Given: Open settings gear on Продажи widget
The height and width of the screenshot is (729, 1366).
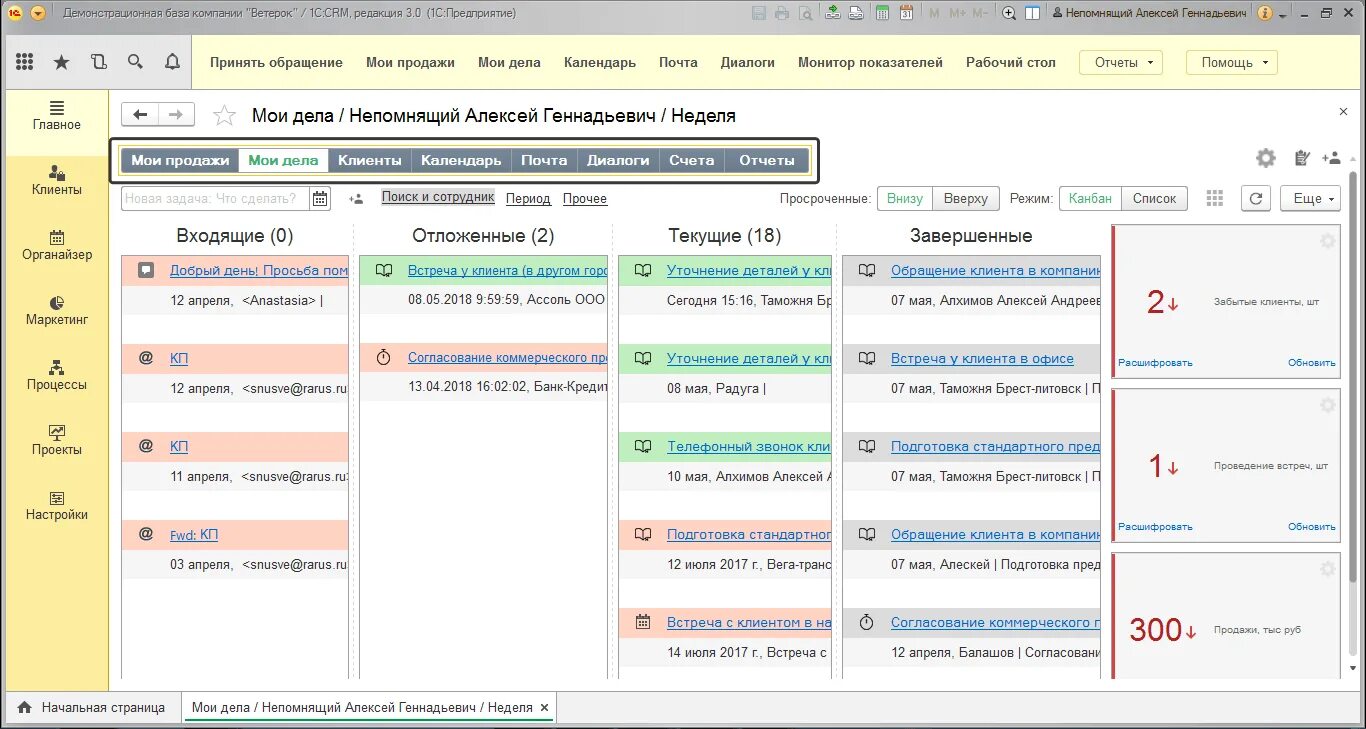Looking at the screenshot, I should point(1327,569).
